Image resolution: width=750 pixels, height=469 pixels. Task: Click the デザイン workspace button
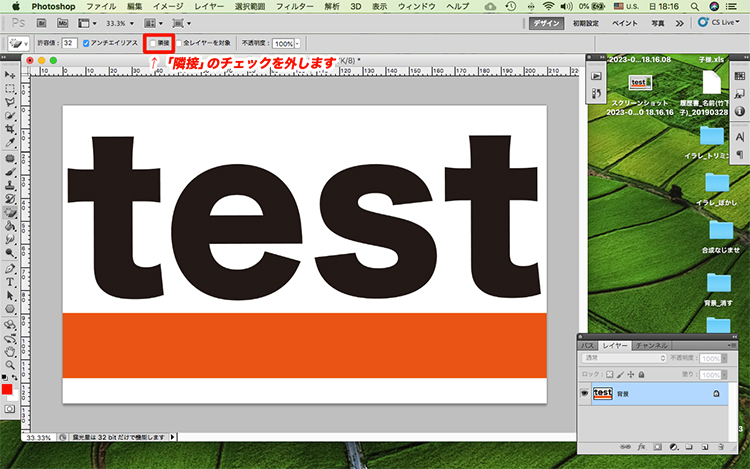click(547, 22)
